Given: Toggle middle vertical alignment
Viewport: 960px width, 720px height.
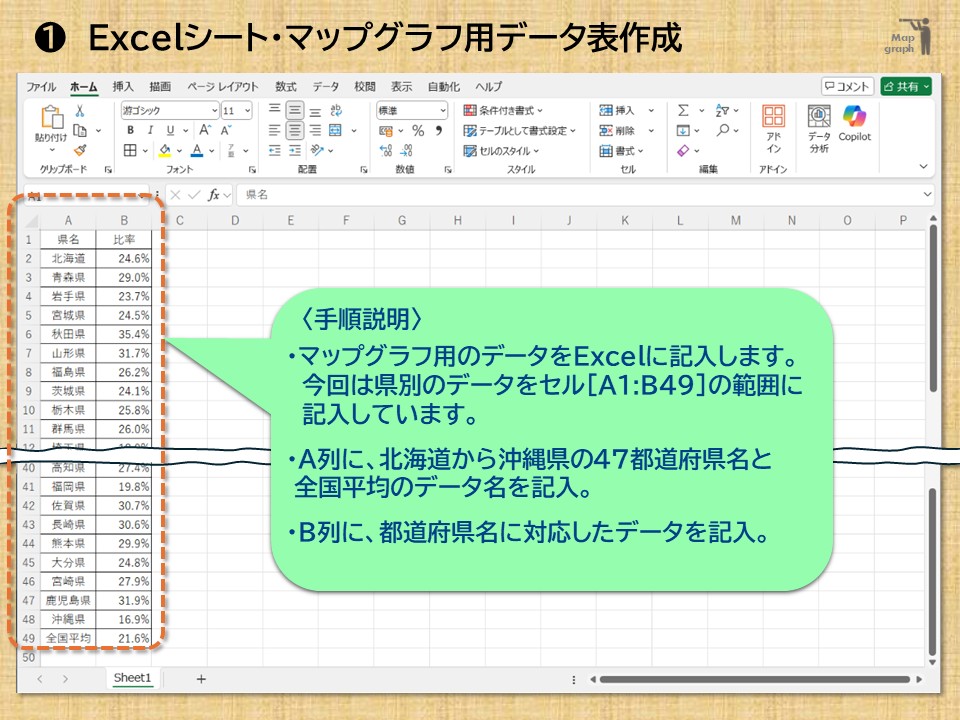Looking at the screenshot, I should click(x=295, y=110).
